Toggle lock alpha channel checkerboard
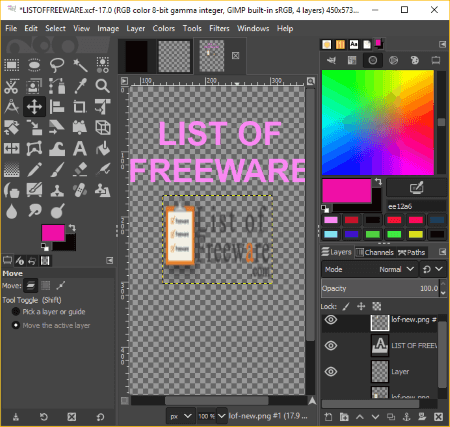The height and width of the screenshot is (427, 450). click(x=377, y=306)
